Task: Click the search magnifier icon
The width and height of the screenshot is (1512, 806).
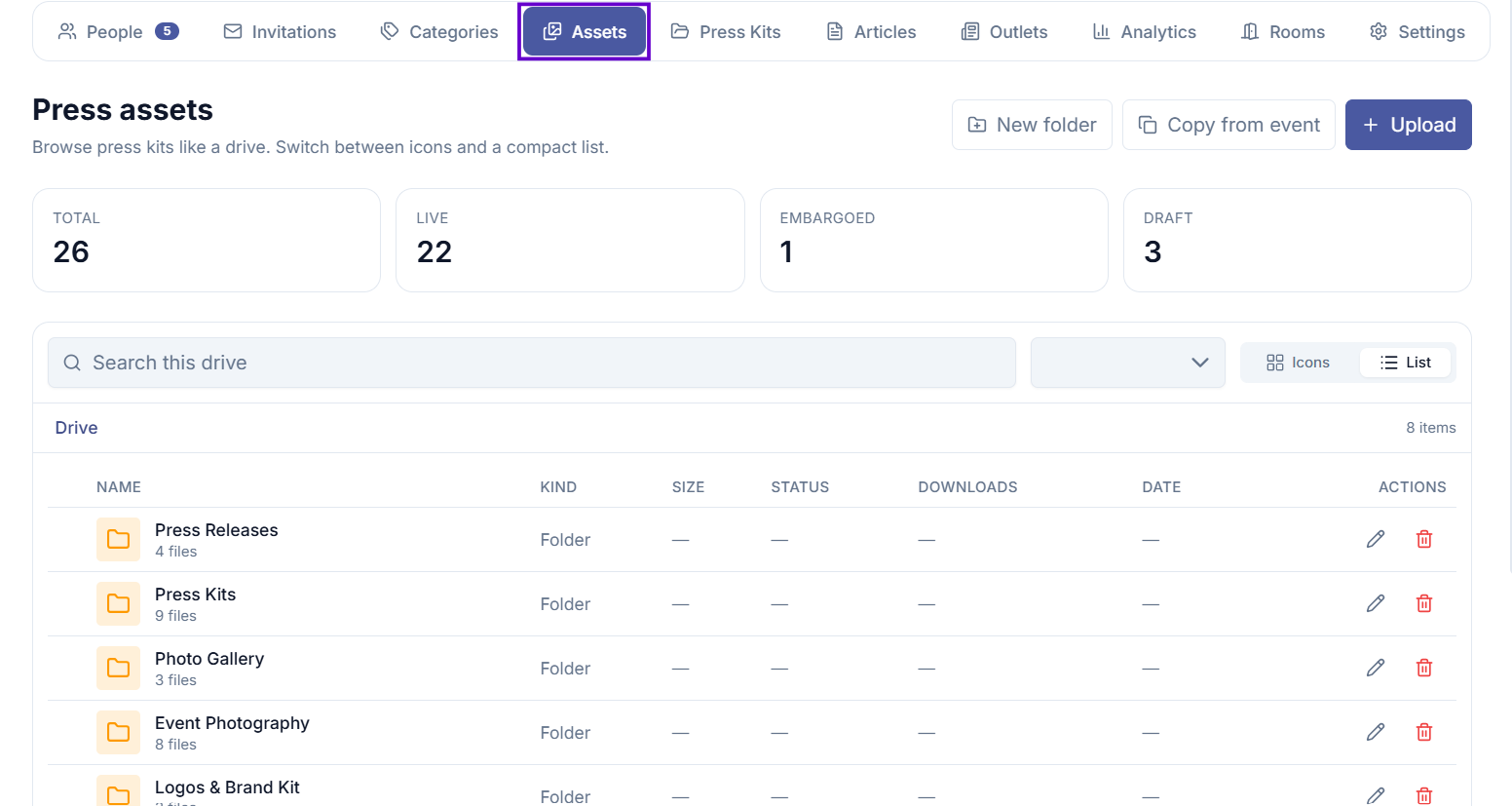Action: pyautogui.click(x=72, y=363)
